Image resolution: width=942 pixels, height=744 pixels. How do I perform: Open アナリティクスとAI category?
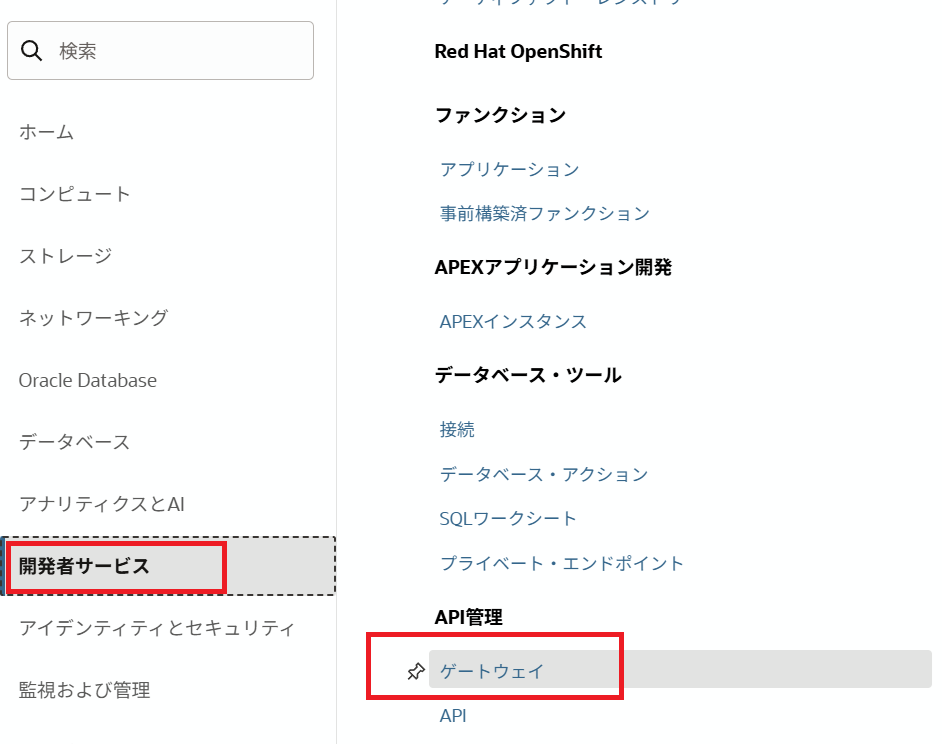[x=102, y=504]
